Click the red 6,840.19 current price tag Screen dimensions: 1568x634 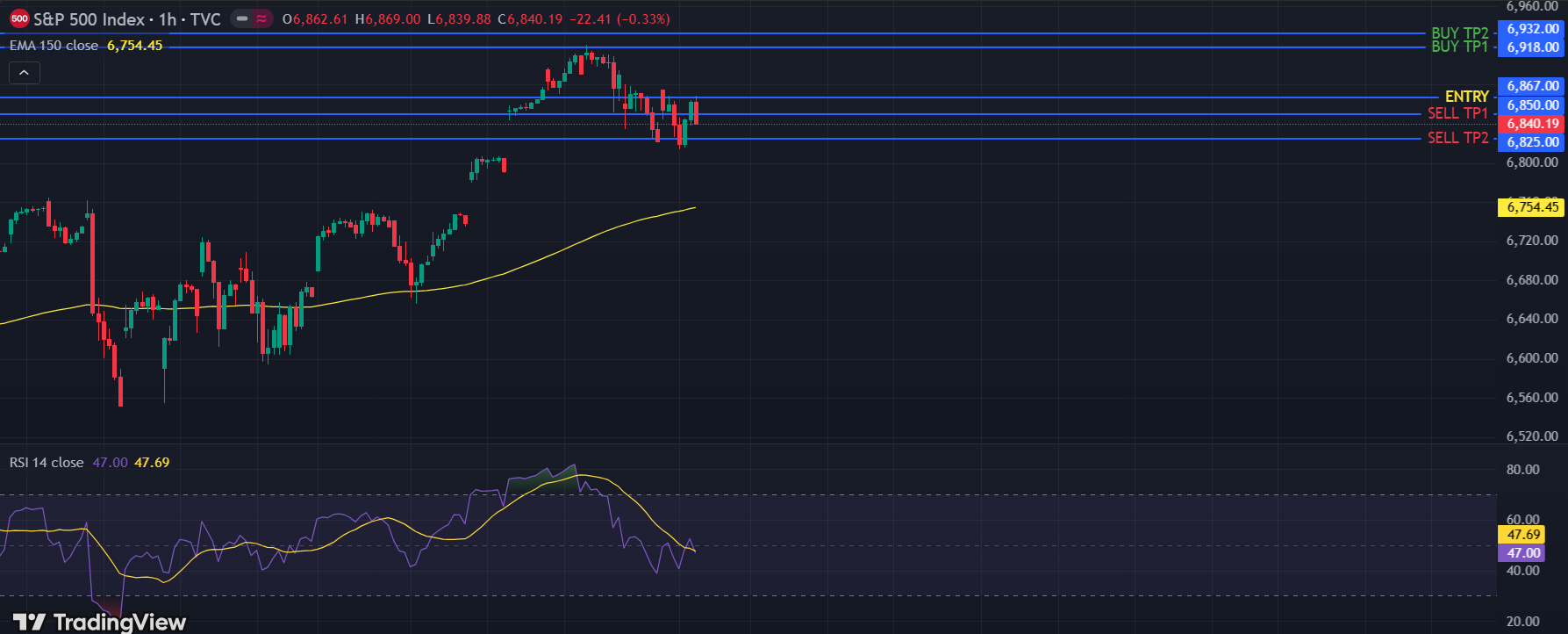coord(1532,124)
